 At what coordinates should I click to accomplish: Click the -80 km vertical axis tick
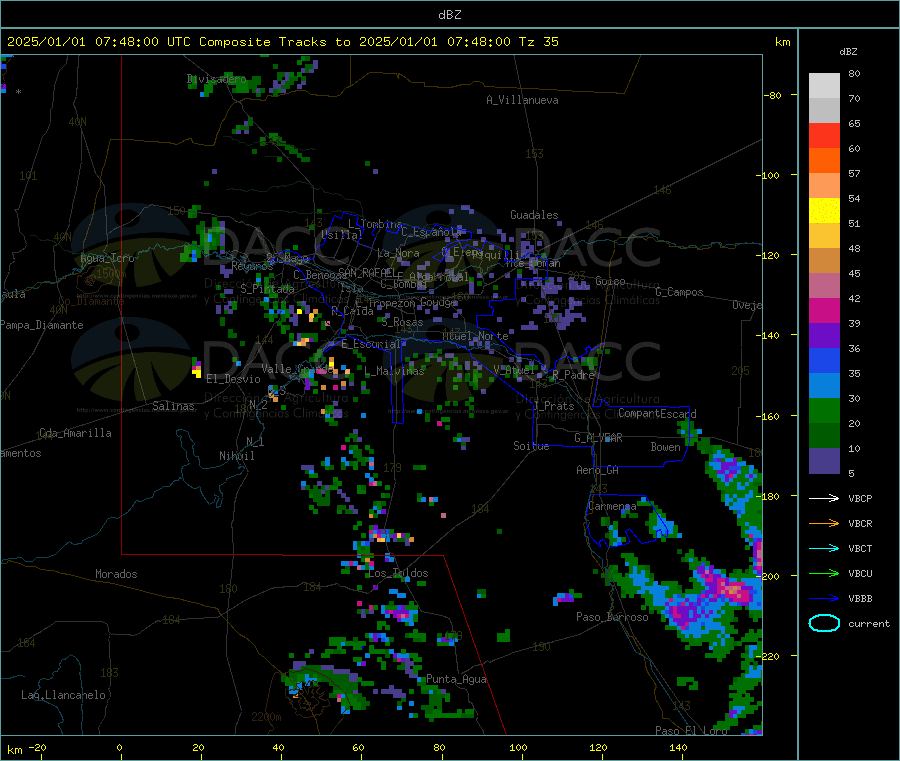click(773, 95)
